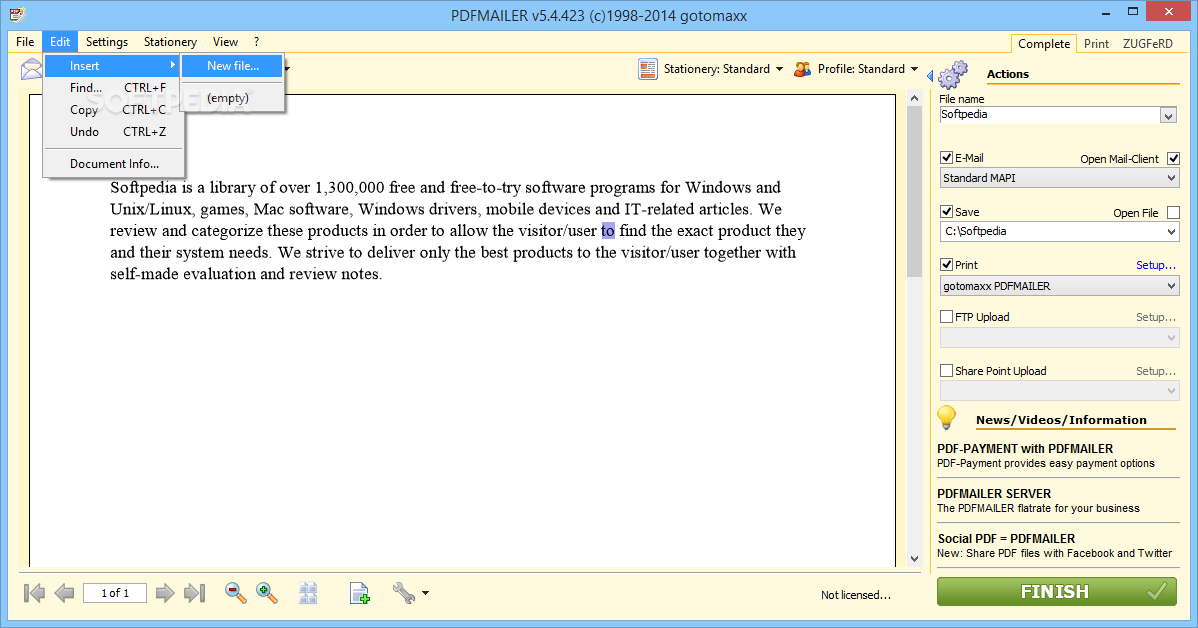Toggle the Open Mail-Client checkbox
The image size is (1198, 628).
pos(1174,159)
